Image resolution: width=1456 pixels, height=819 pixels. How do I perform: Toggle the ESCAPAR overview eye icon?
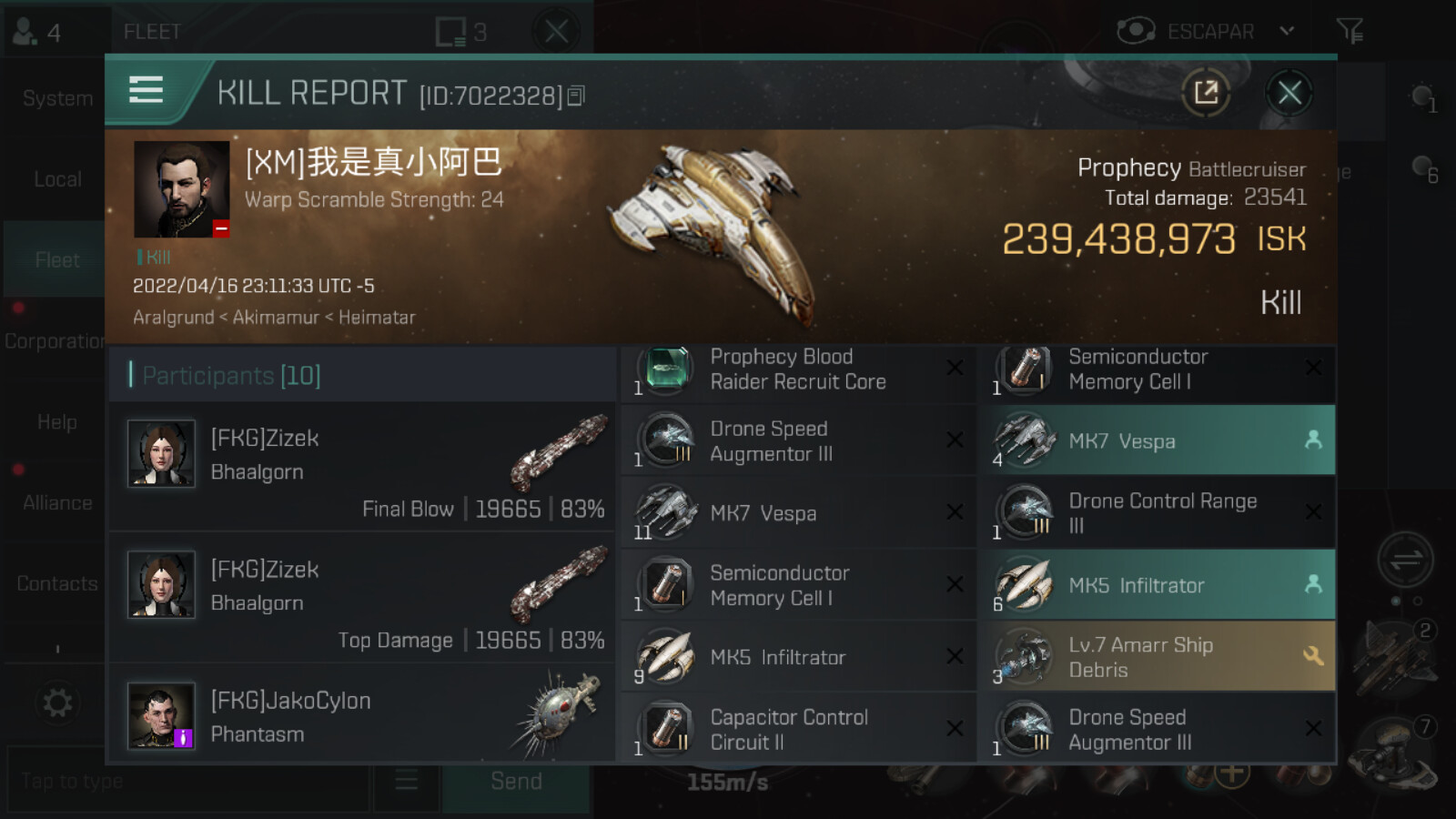[1136, 31]
